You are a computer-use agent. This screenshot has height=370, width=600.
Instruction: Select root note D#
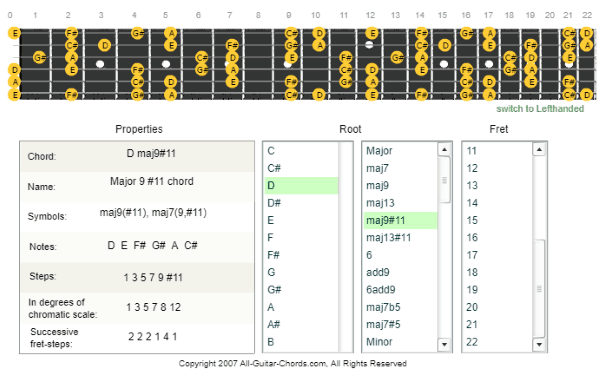click(301, 203)
